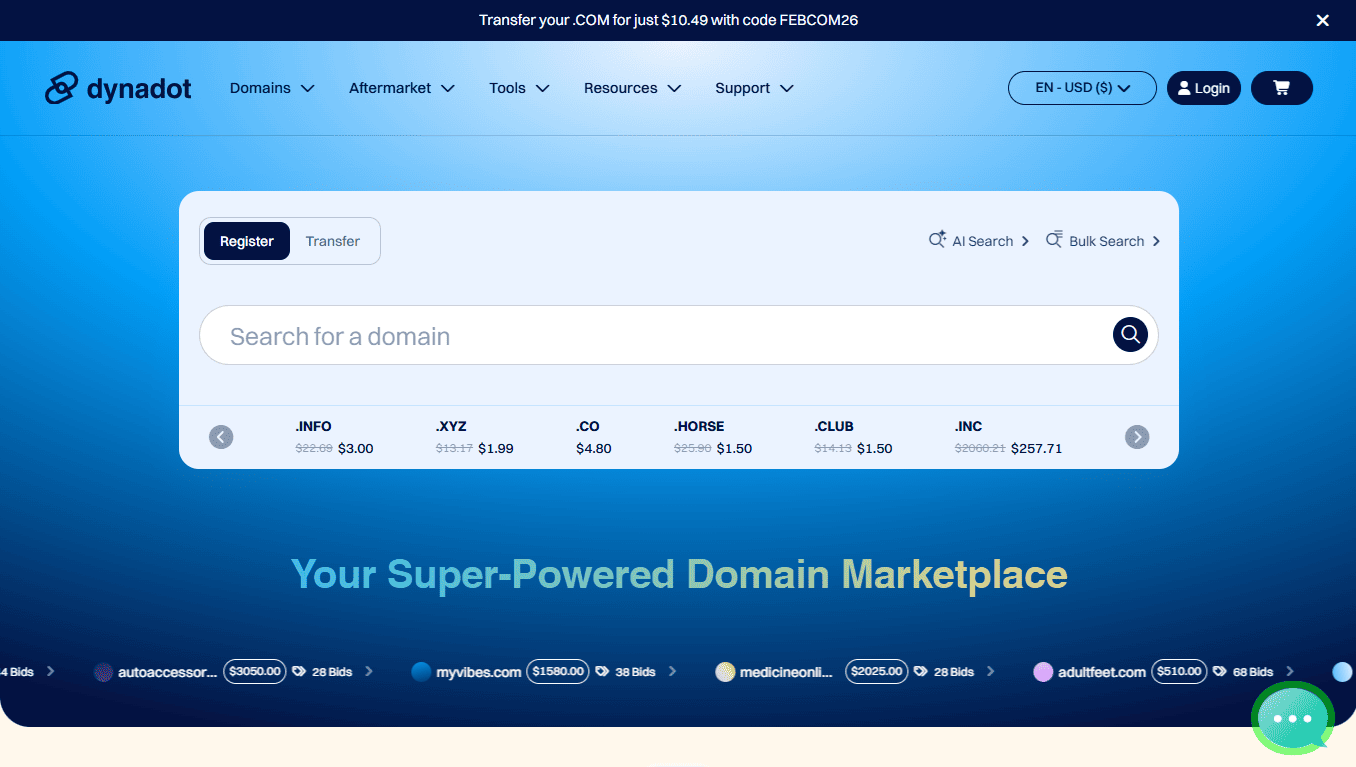Open AI Search sparkle icon link
The height and width of the screenshot is (767, 1356).
978,241
